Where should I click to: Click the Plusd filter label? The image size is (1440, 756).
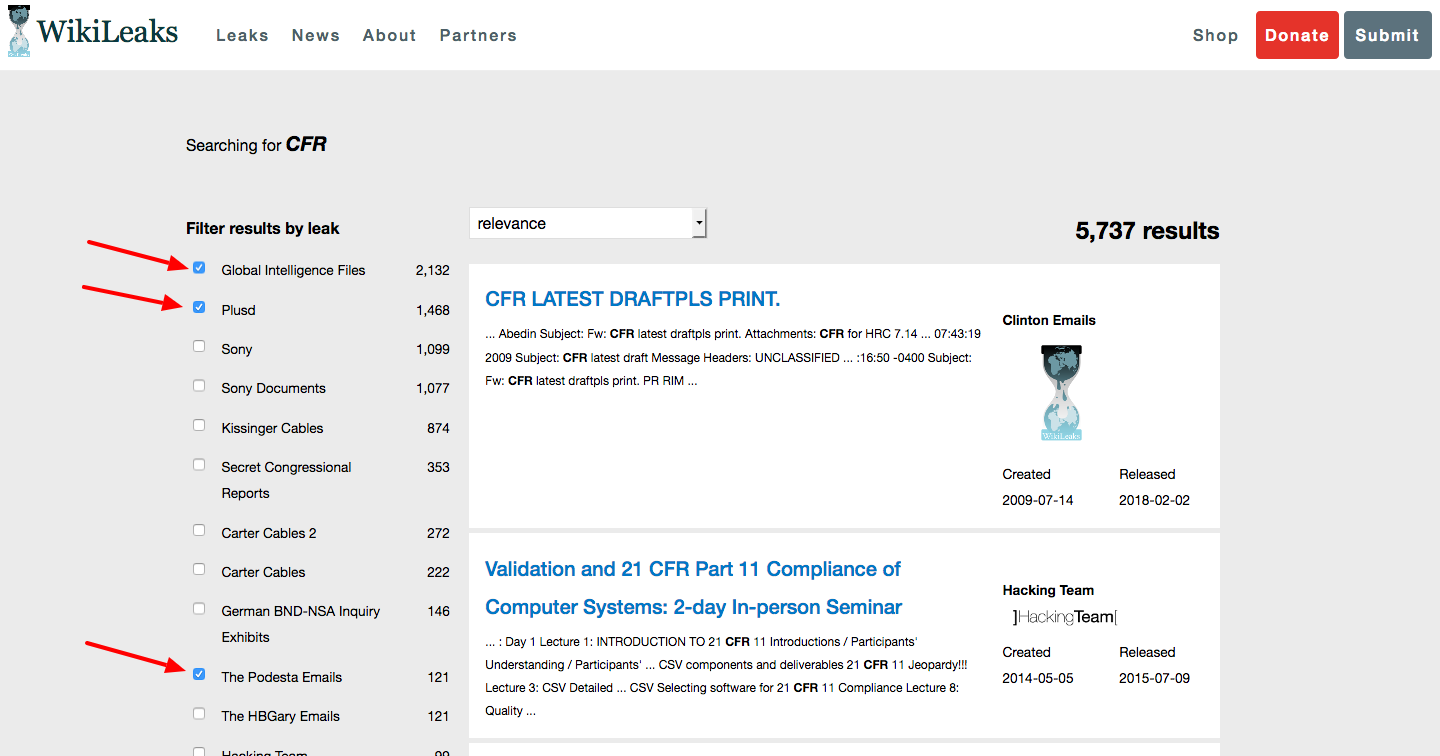238,310
